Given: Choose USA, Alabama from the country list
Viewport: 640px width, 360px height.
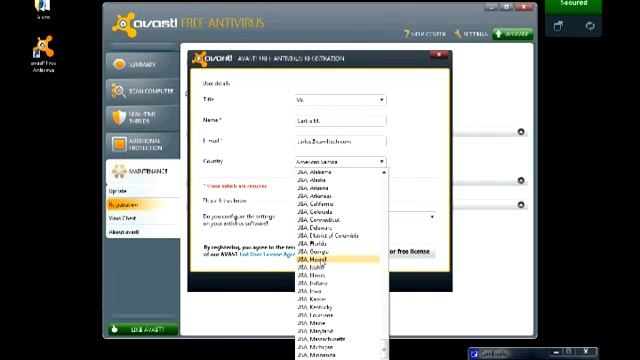Looking at the screenshot, I should [x=338, y=172].
